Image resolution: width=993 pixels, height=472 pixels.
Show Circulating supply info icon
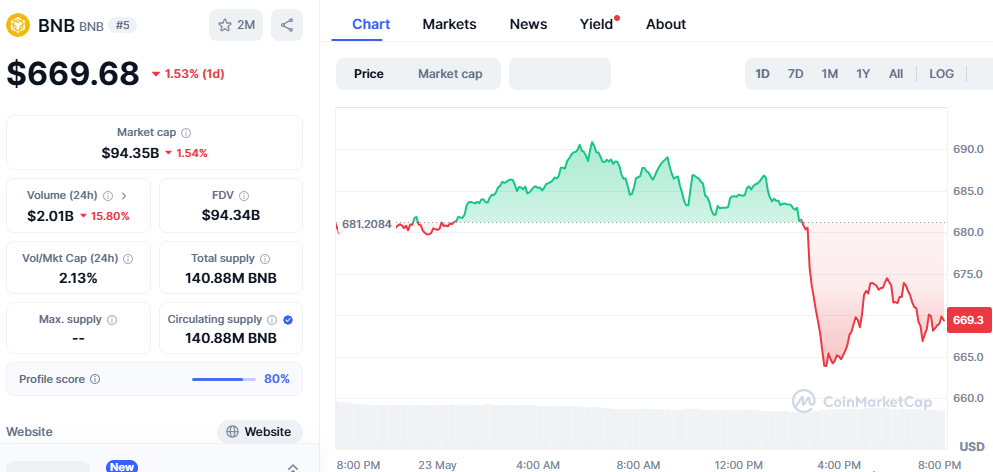pyautogui.click(x=272, y=320)
